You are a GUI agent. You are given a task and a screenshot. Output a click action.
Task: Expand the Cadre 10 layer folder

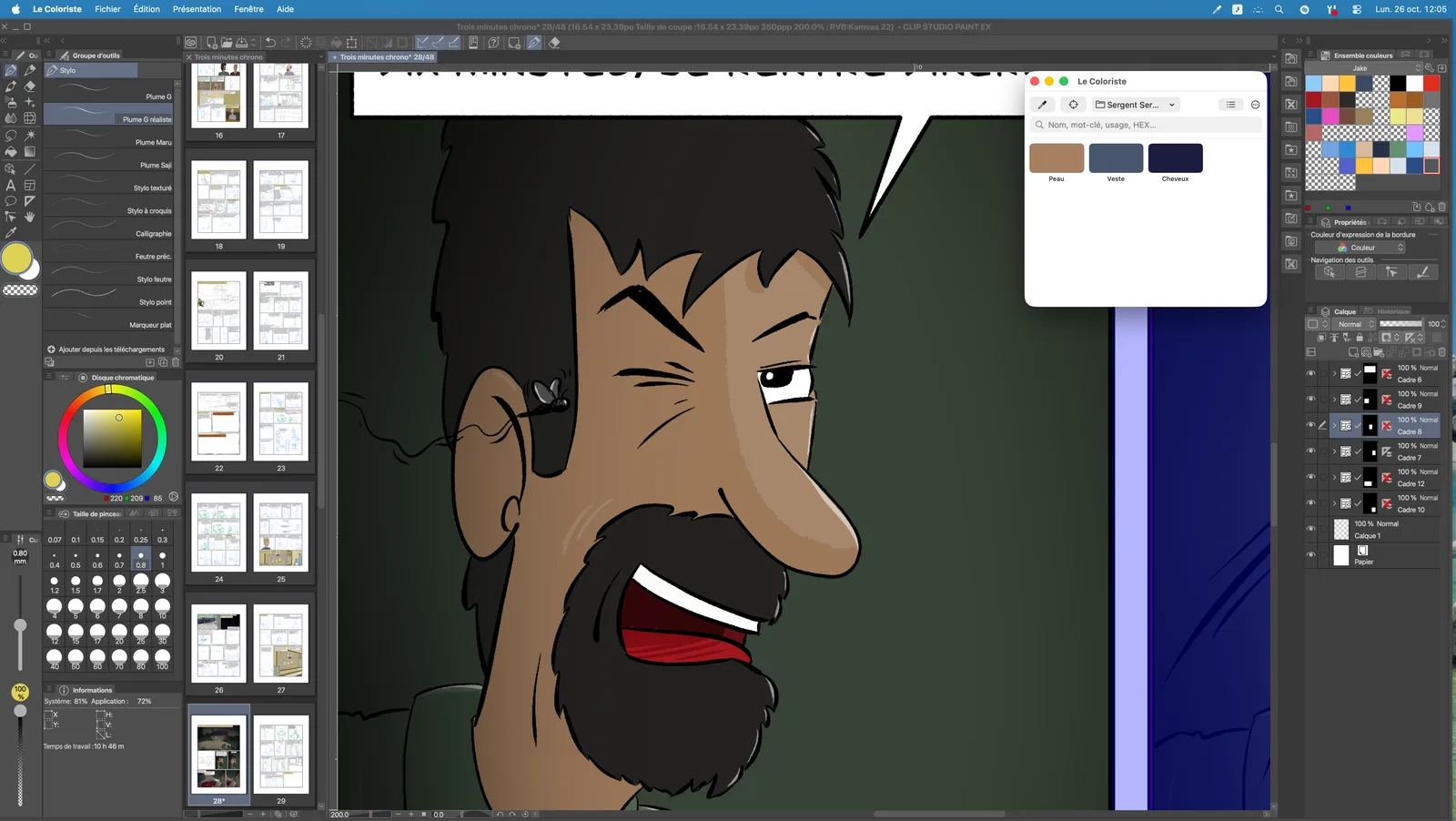[1334, 503]
